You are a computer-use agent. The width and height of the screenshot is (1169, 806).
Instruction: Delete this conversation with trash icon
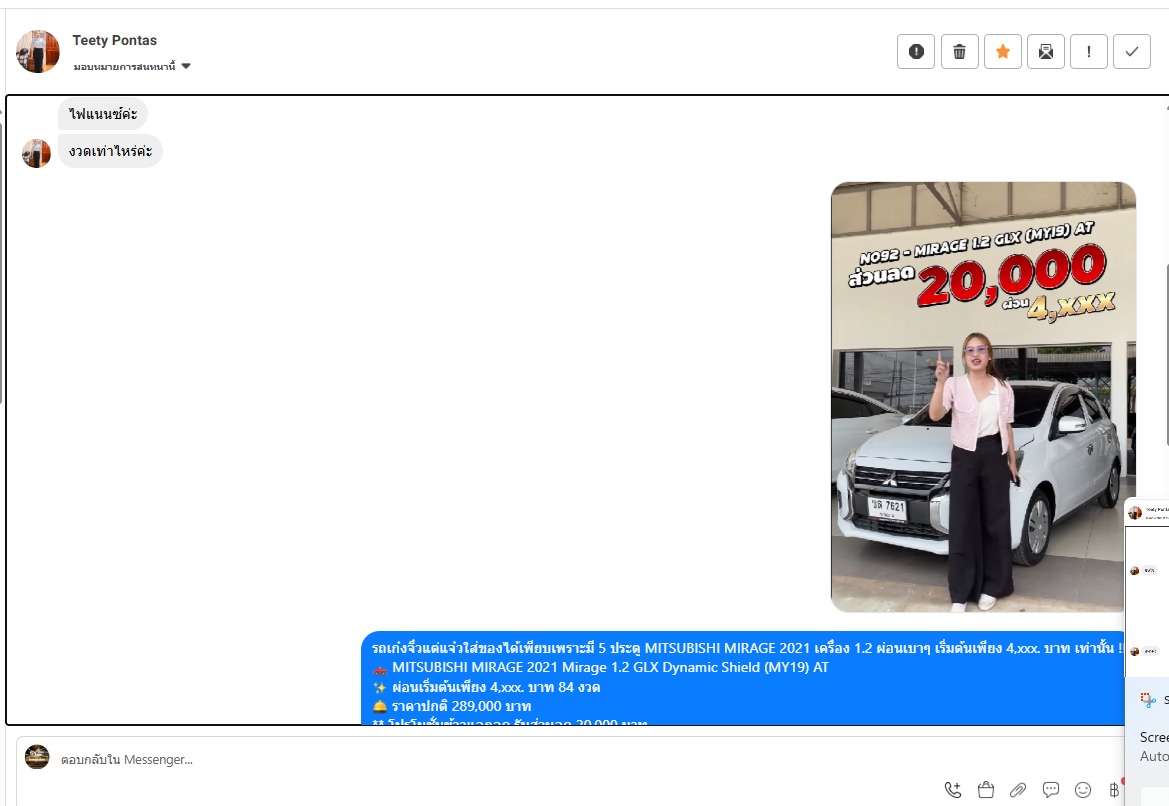960,51
